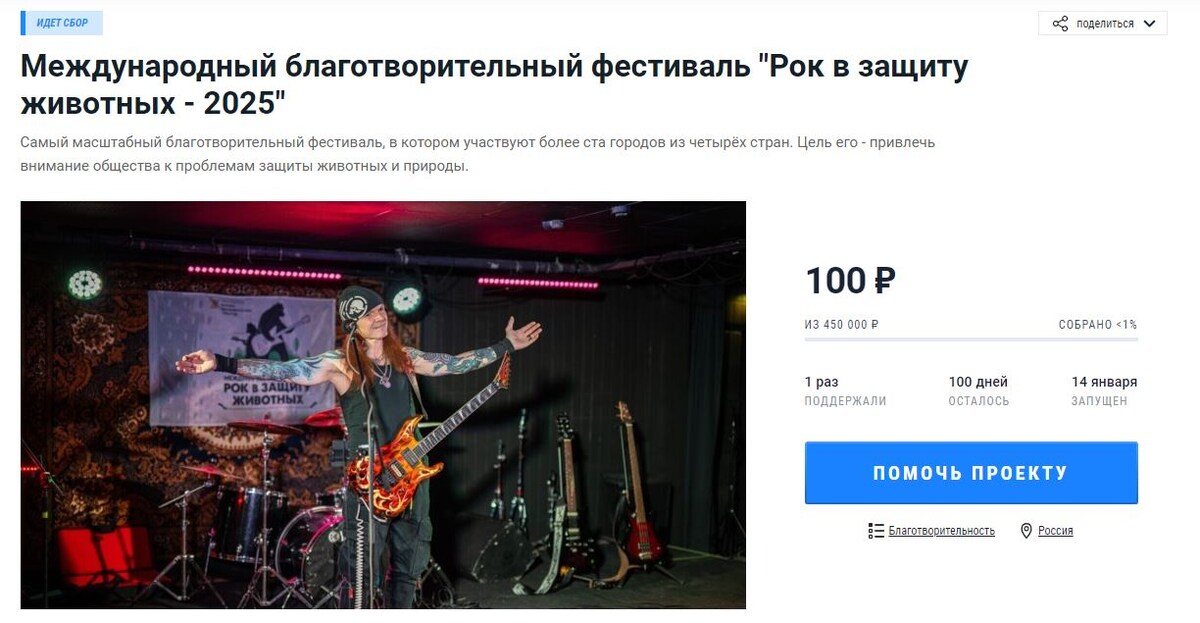Open the Россия location link

coord(1055,531)
